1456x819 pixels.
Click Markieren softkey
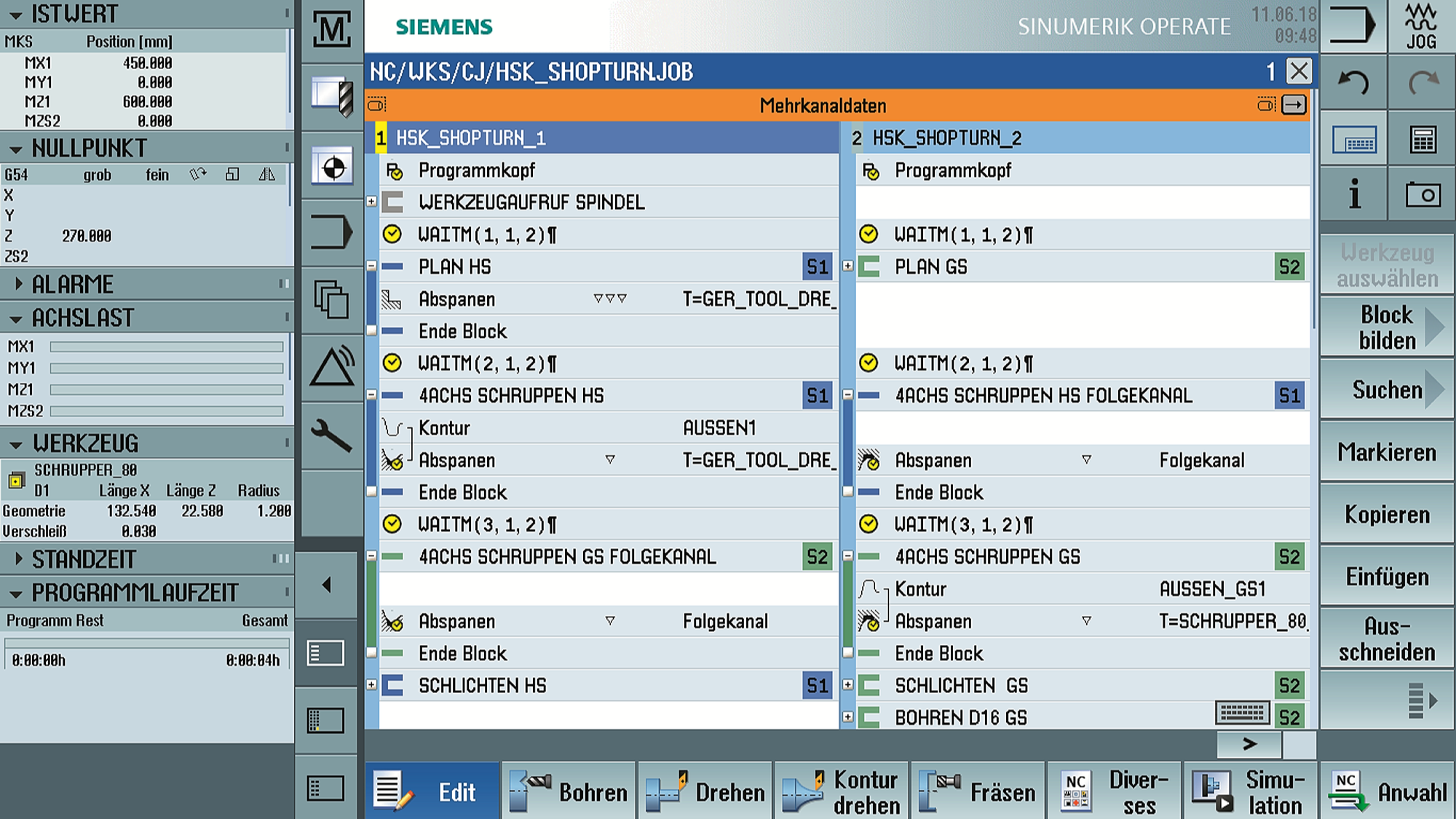point(1388,452)
